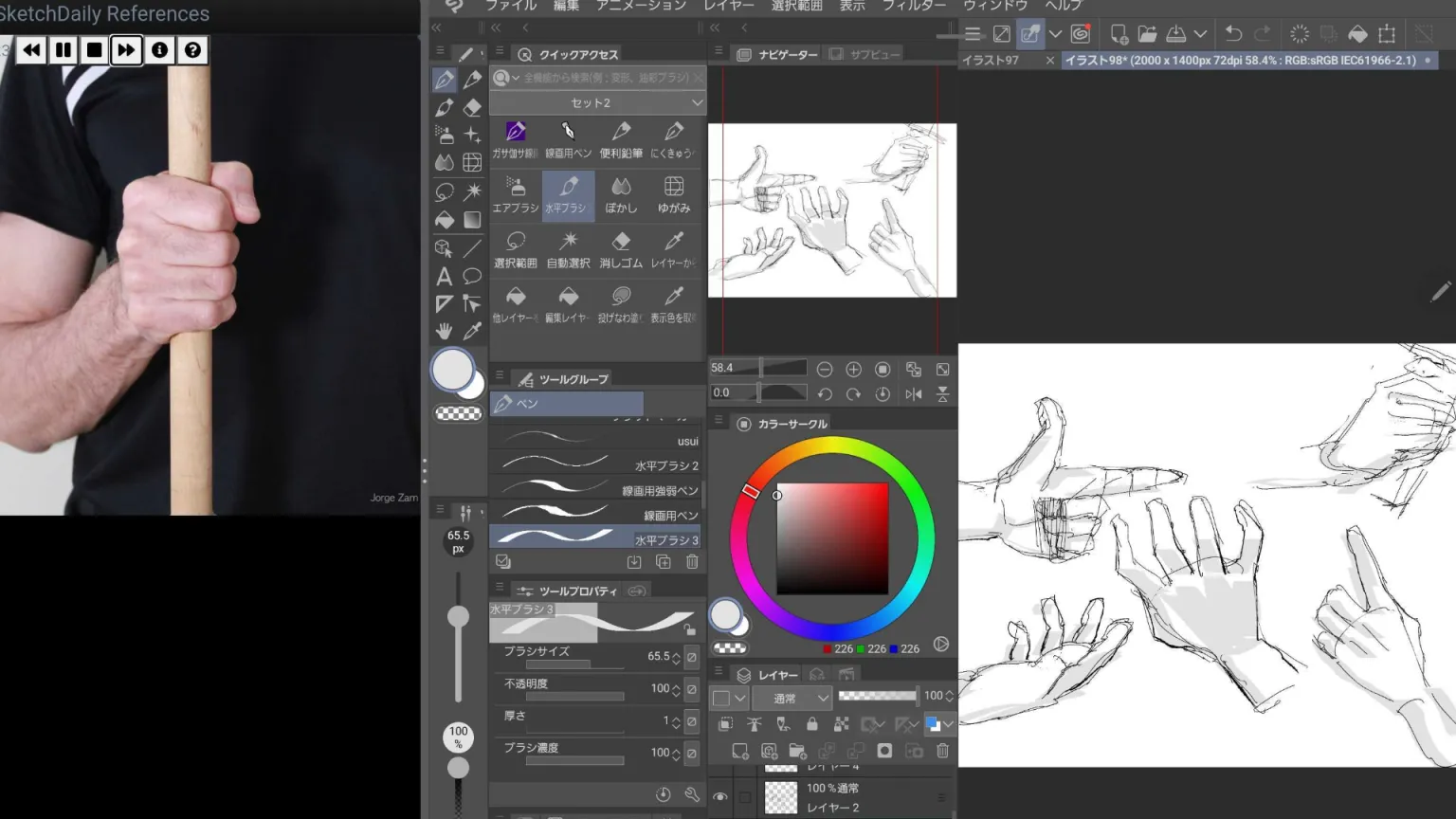1456x819 pixels.
Task: Select the 線画用ペン brush preset
Action: 595,515
